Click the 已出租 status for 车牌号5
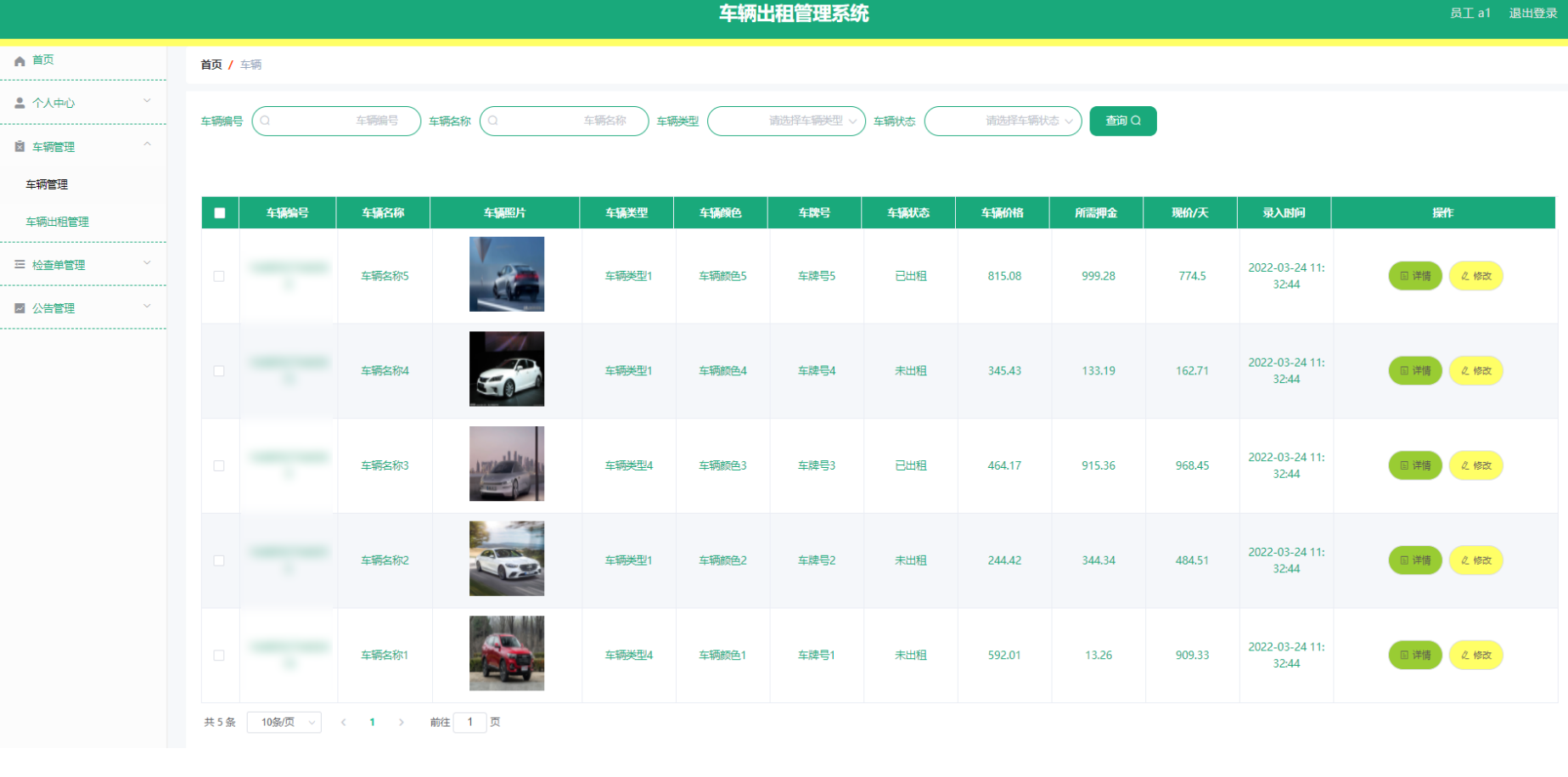The width and height of the screenshot is (1568, 777). point(911,276)
